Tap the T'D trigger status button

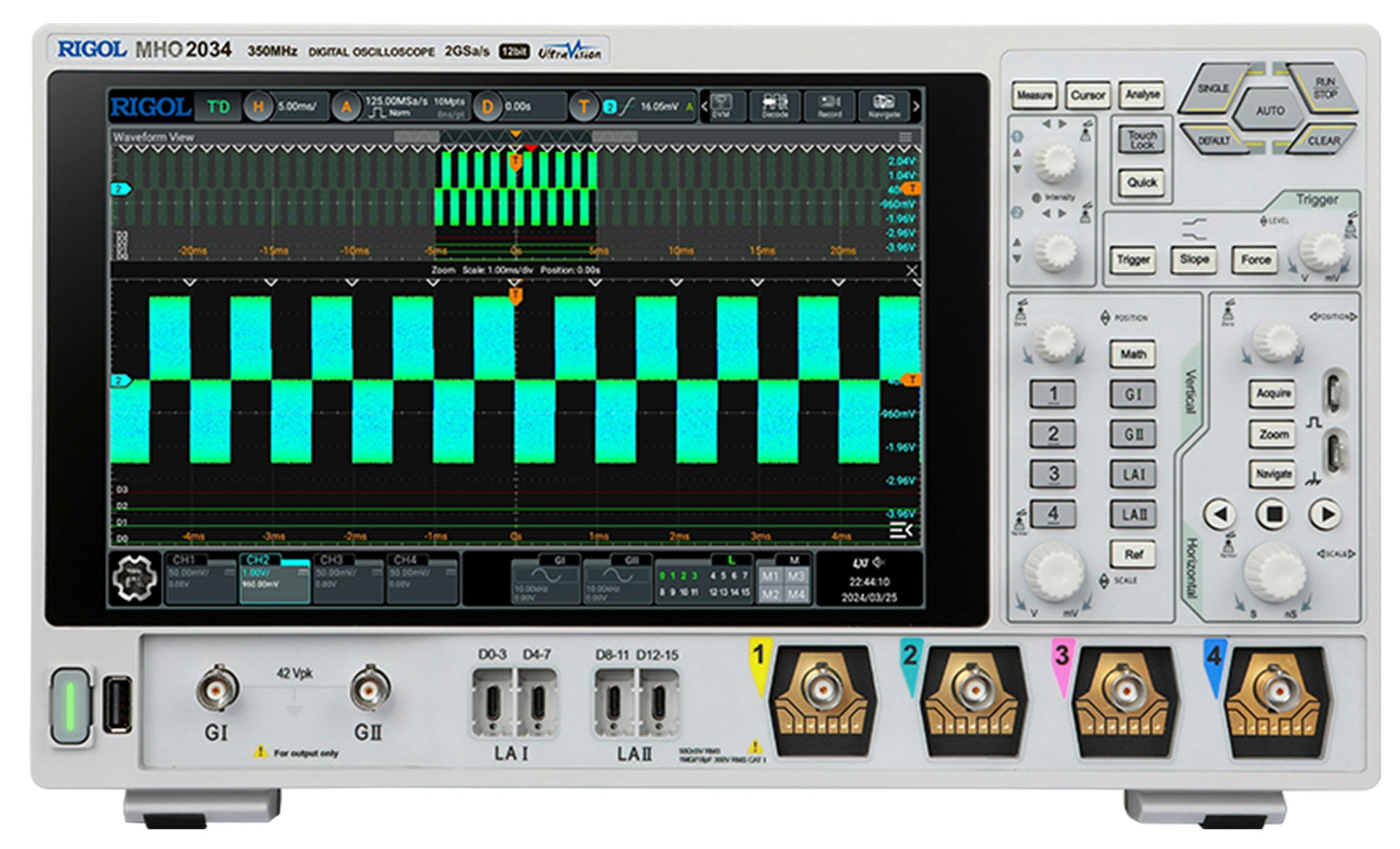(x=220, y=107)
